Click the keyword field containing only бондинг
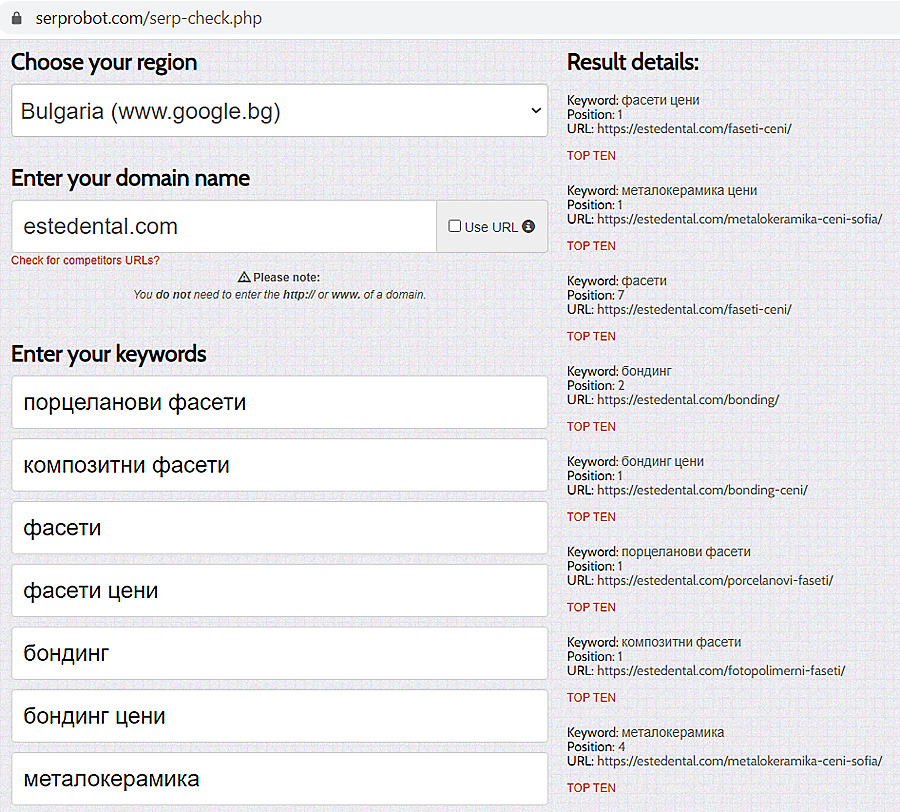 click(280, 654)
